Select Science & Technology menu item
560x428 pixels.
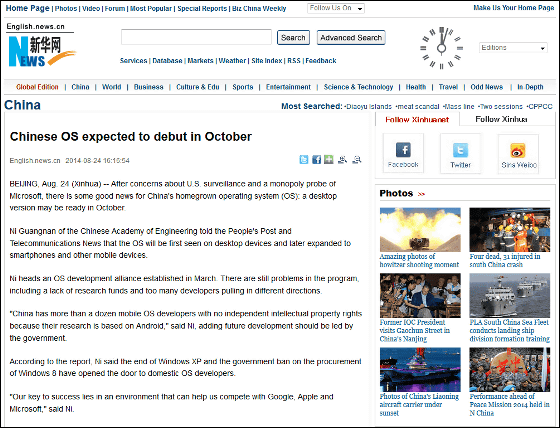(x=358, y=87)
